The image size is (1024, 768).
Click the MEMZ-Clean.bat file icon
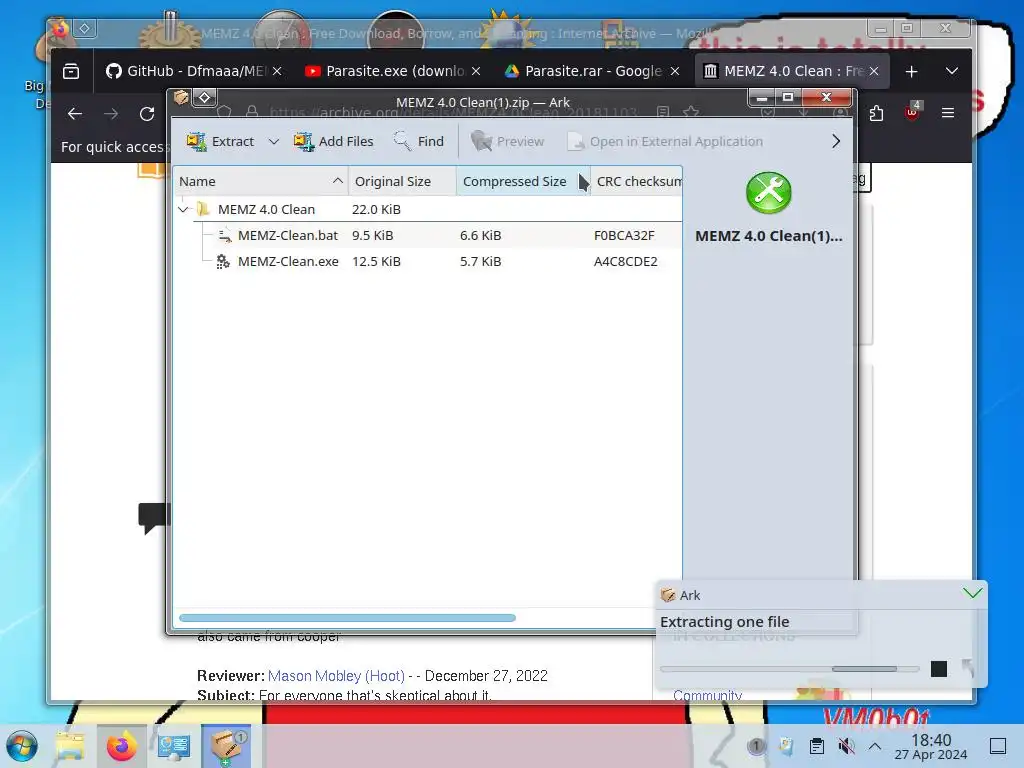[224, 235]
